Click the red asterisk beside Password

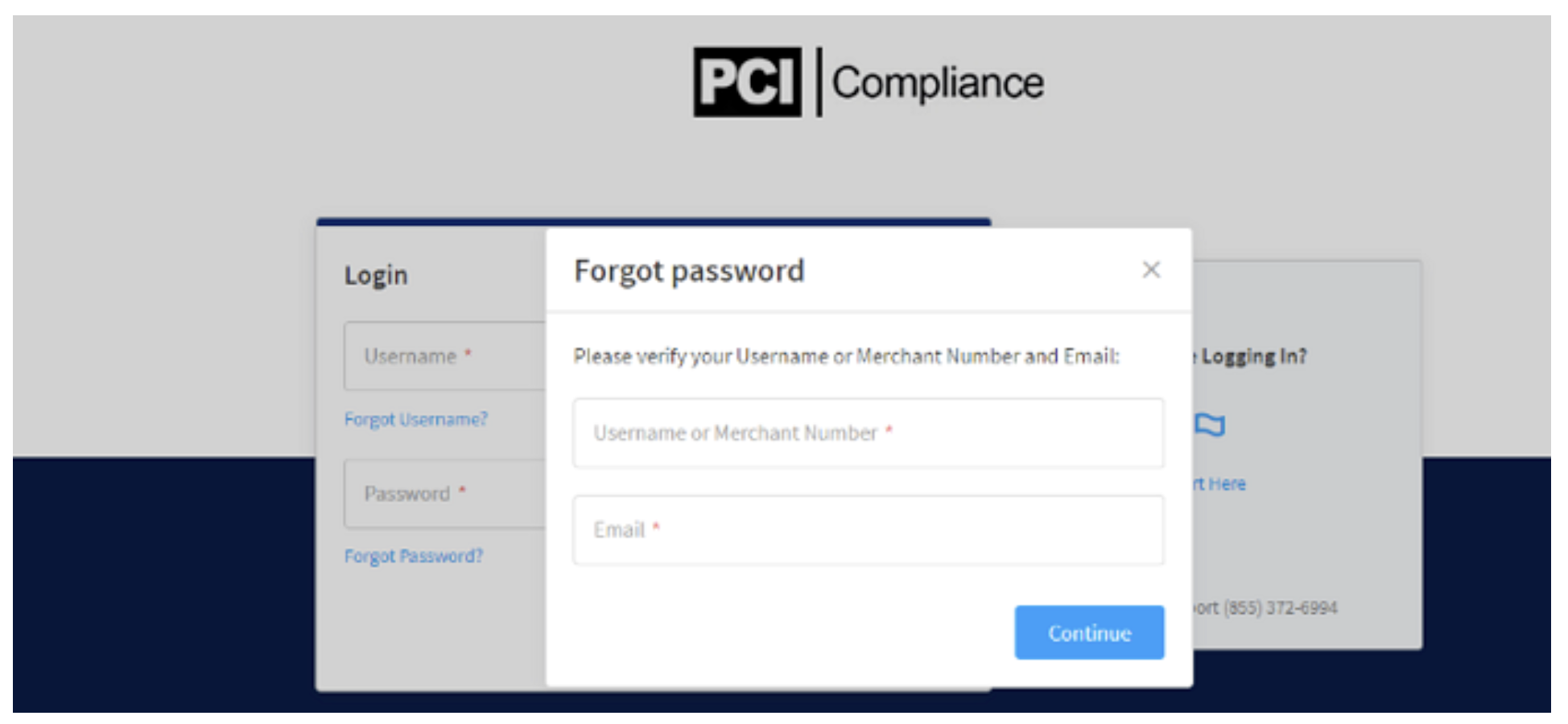point(462,490)
